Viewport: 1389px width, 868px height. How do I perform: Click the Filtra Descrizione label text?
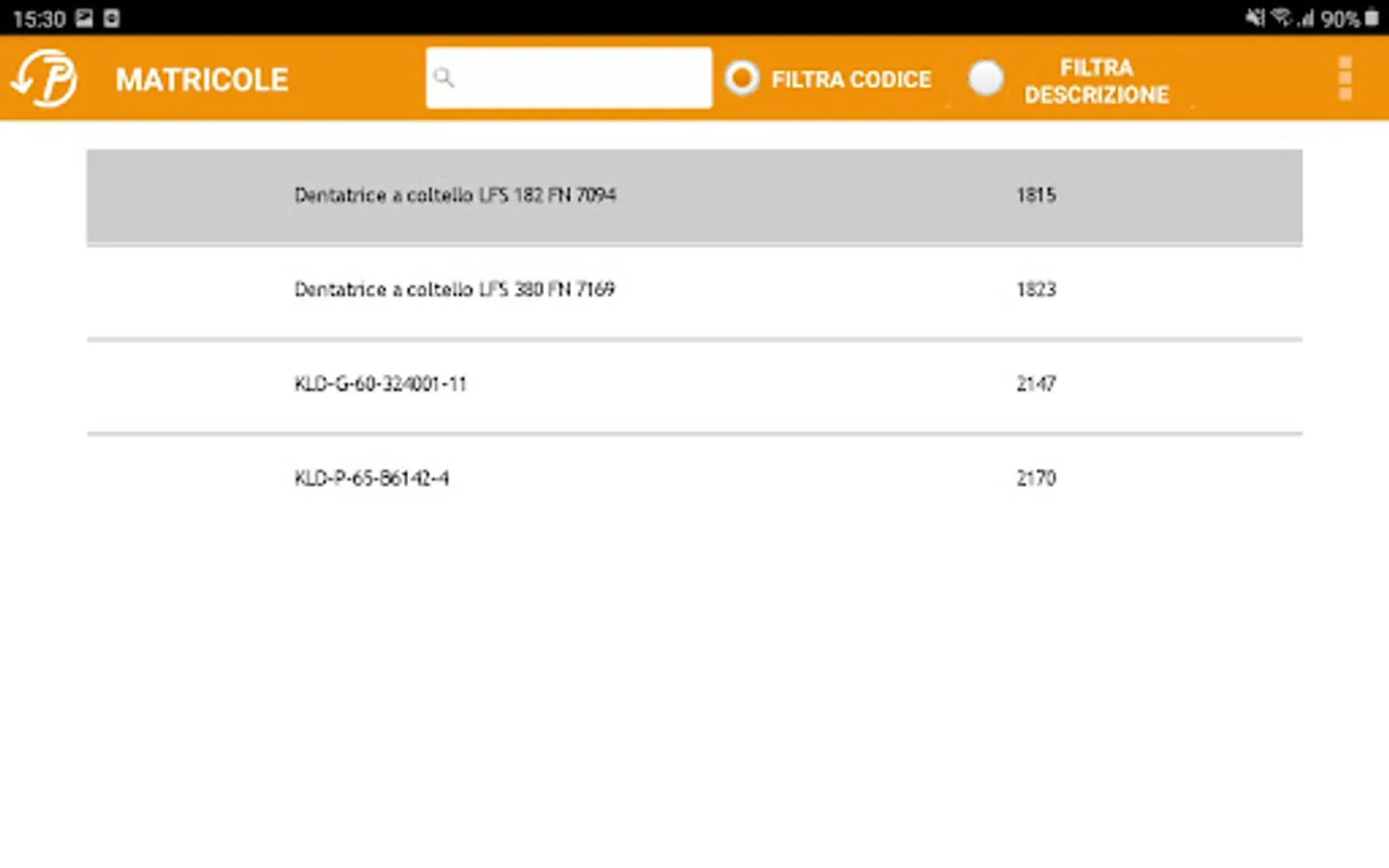click(x=1096, y=81)
